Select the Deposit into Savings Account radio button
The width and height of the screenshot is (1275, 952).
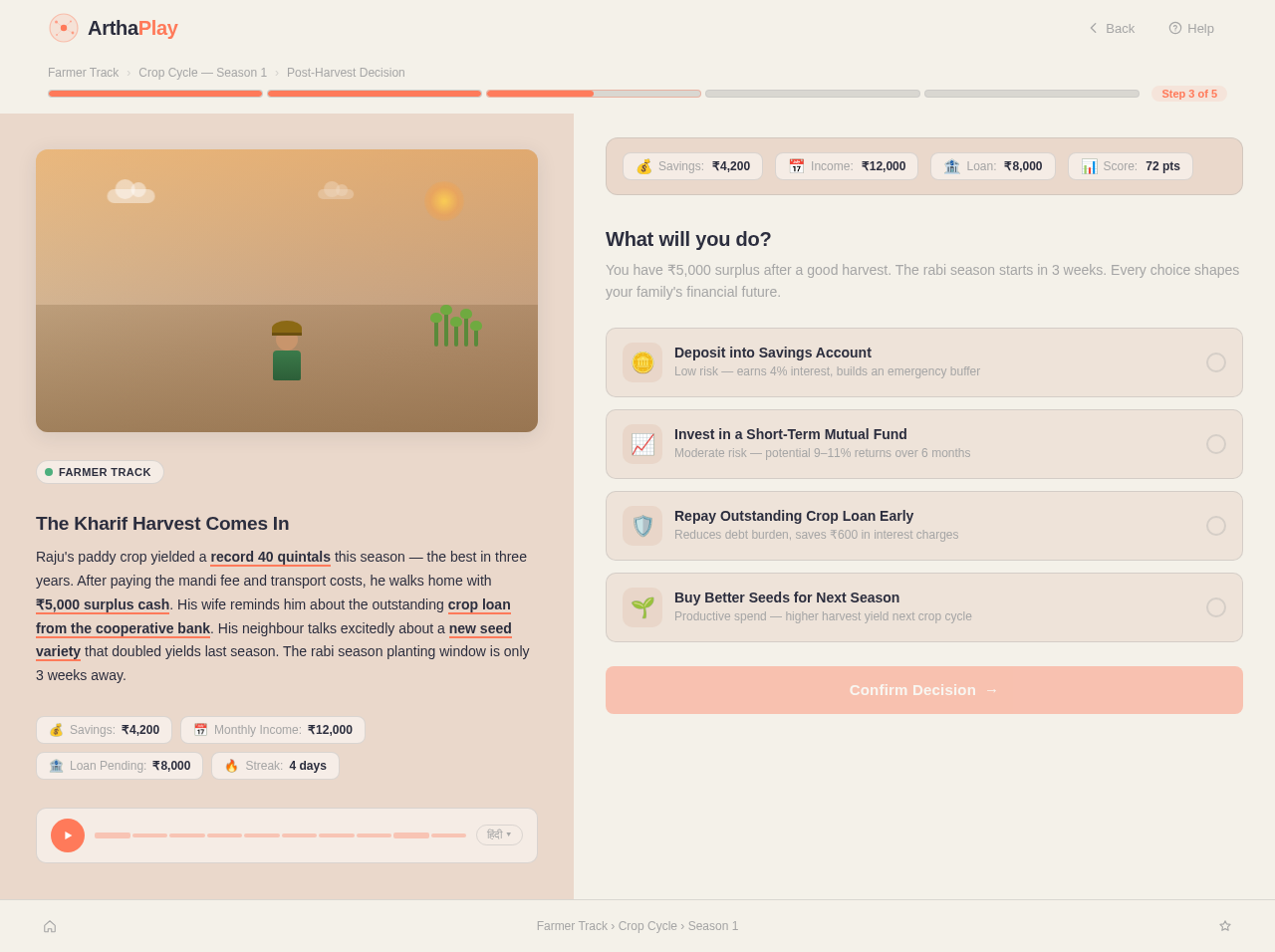point(1215,360)
